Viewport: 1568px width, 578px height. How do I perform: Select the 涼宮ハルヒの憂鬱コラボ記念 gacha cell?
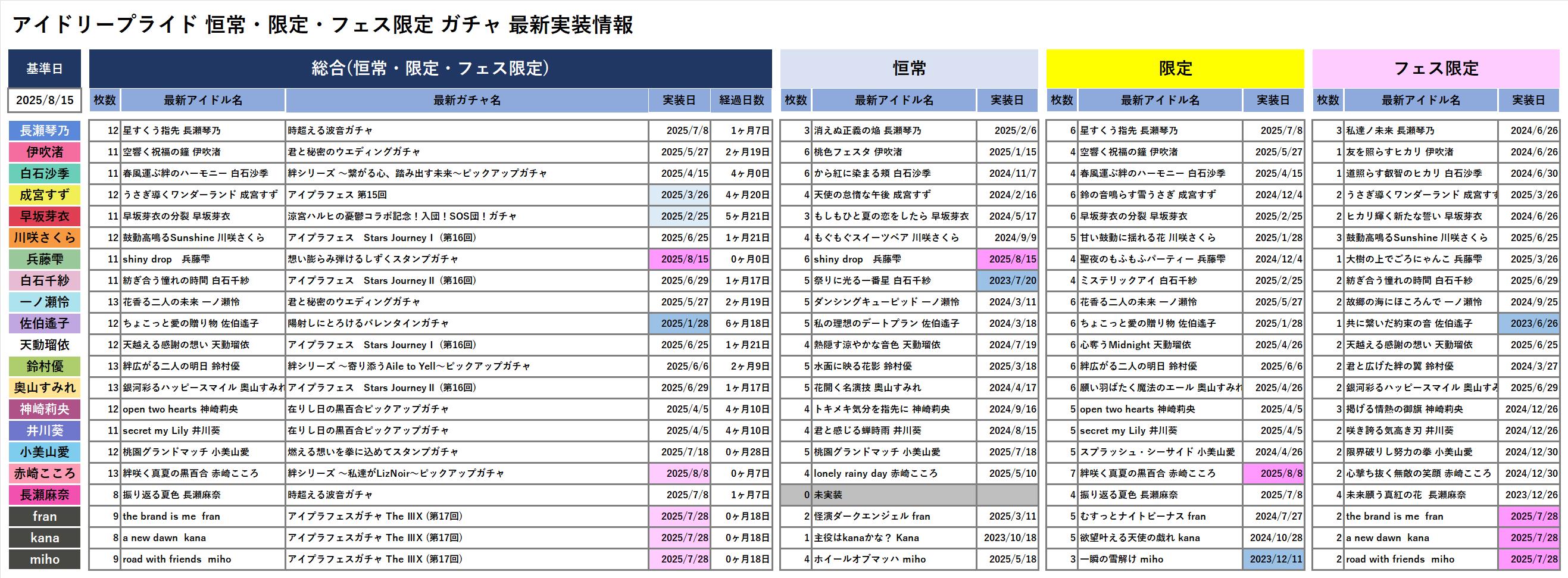[466, 217]
